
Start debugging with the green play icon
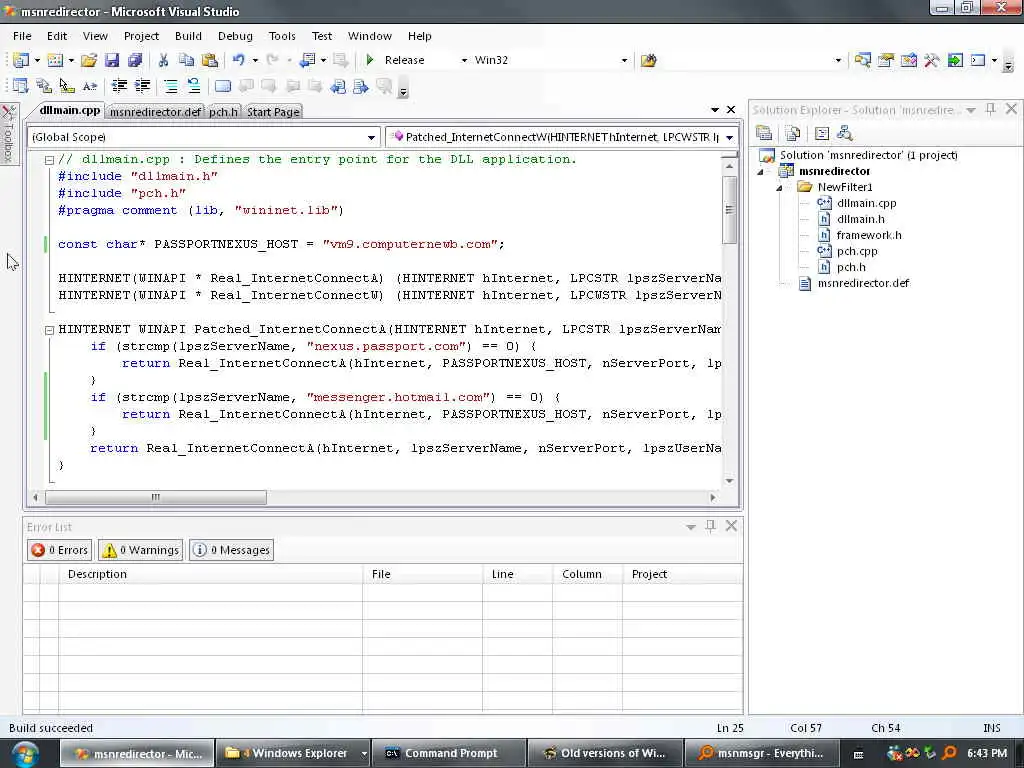[370, 60]
